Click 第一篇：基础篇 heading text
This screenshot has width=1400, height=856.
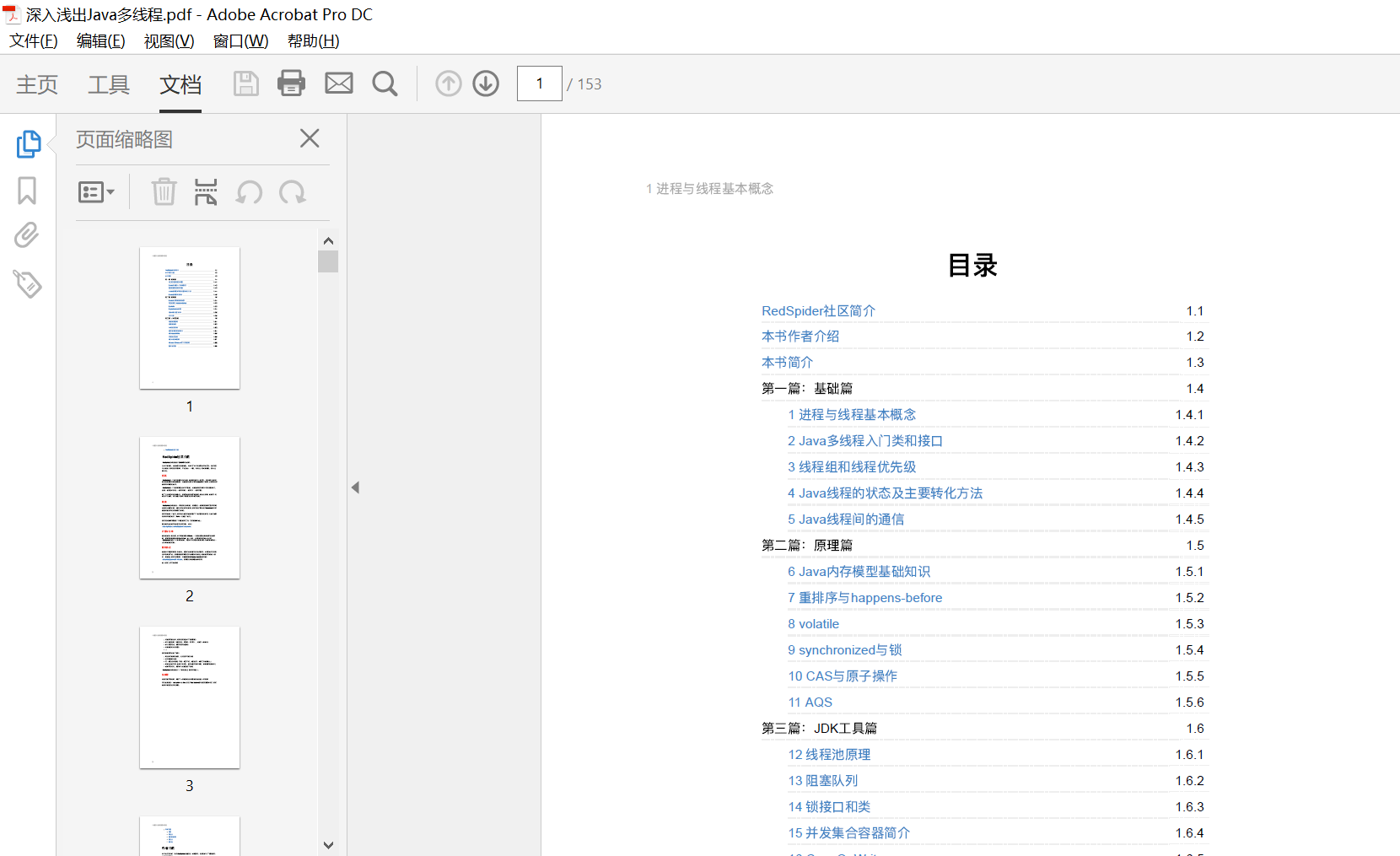(807, 389)
